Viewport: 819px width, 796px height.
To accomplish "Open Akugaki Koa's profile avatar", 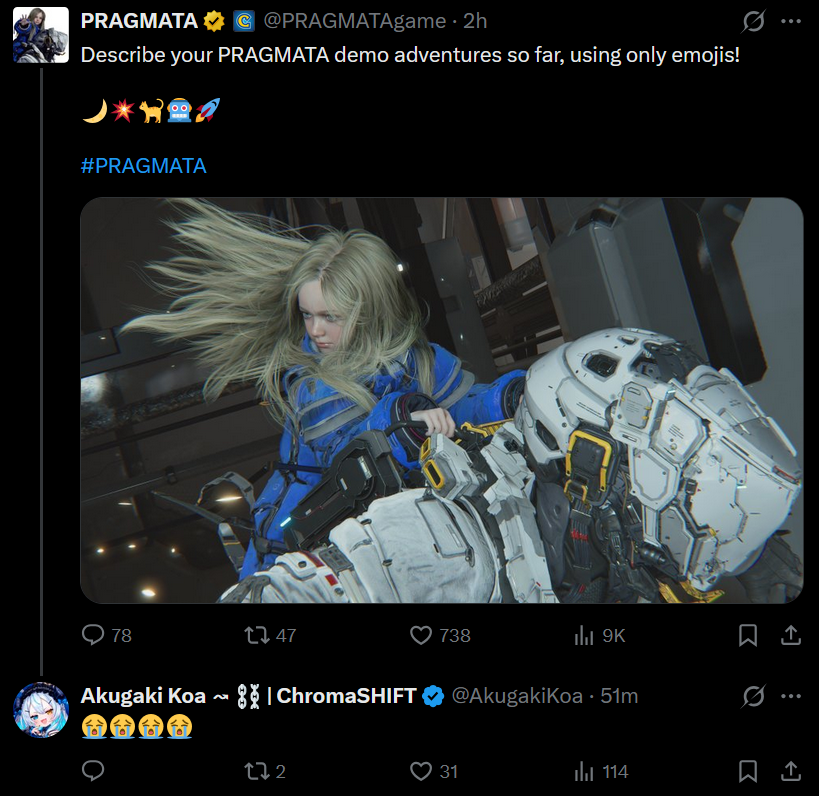I will (x=41, y=710).
